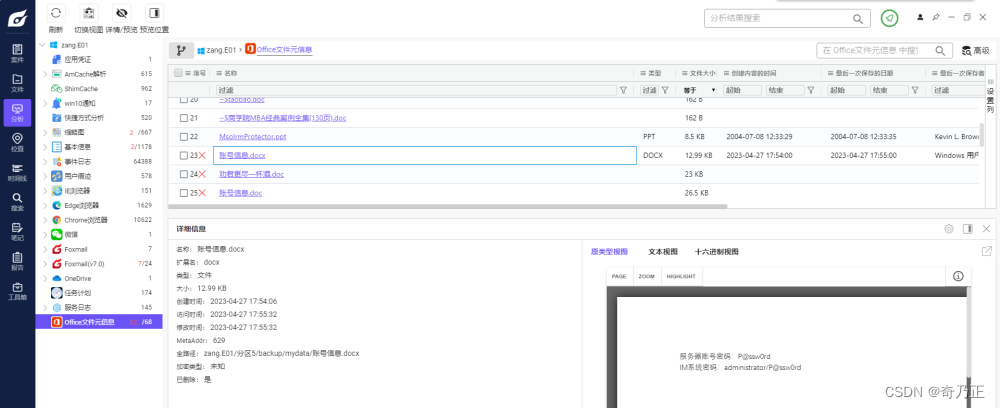Screen dimensions: 1000x408
Task: Open preview in external pop-out icon
Action: 987,251
